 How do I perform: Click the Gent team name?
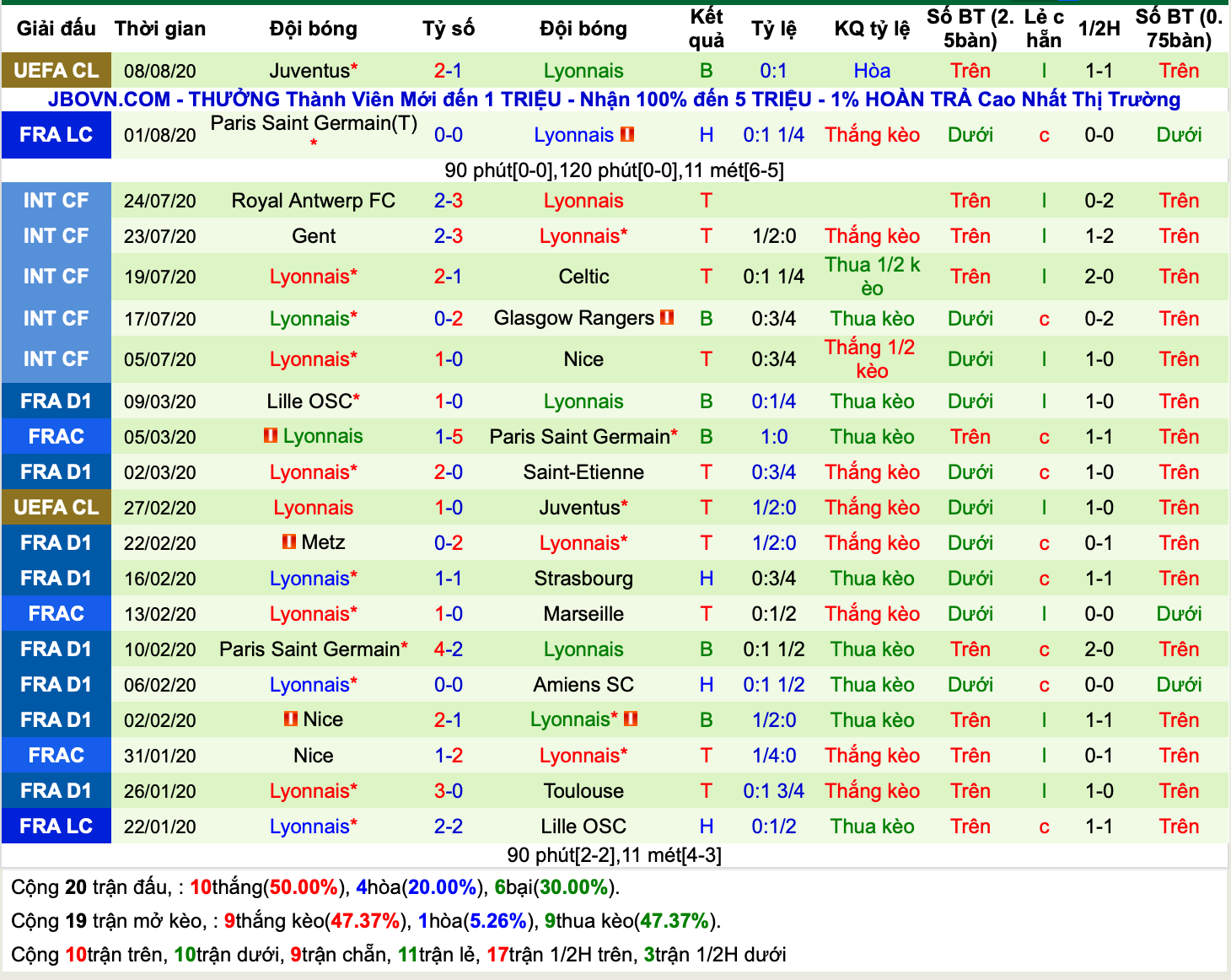tap(314, 236)
